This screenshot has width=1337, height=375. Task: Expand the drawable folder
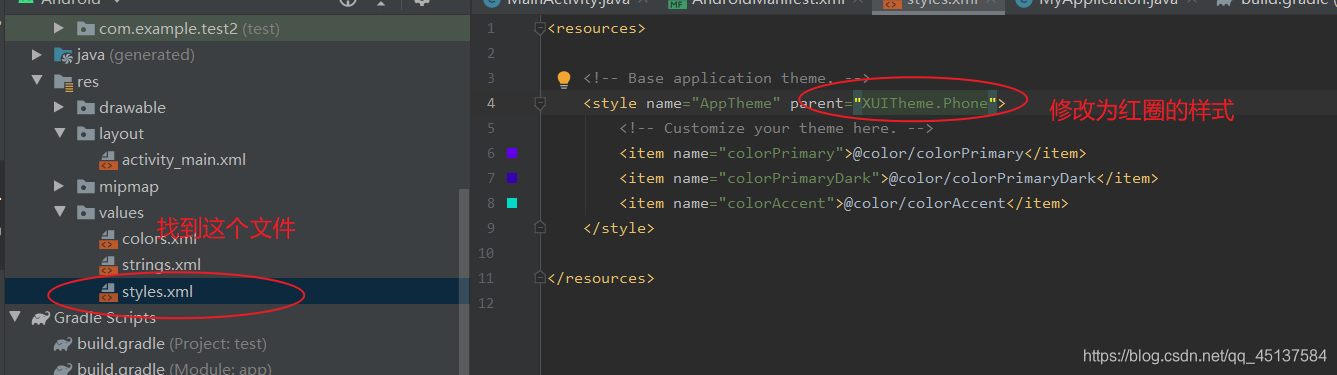[59, 107]
